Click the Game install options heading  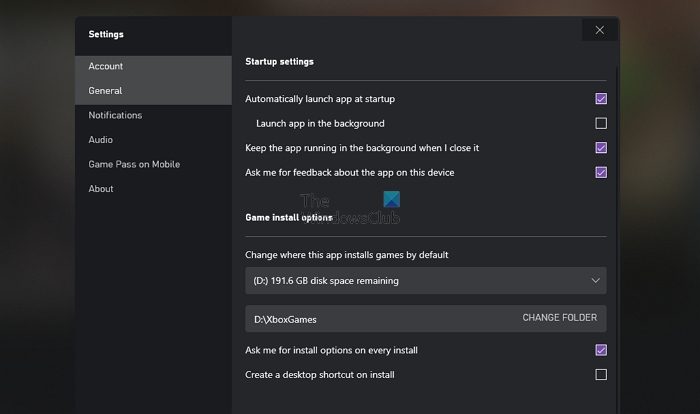coord(289,217)
